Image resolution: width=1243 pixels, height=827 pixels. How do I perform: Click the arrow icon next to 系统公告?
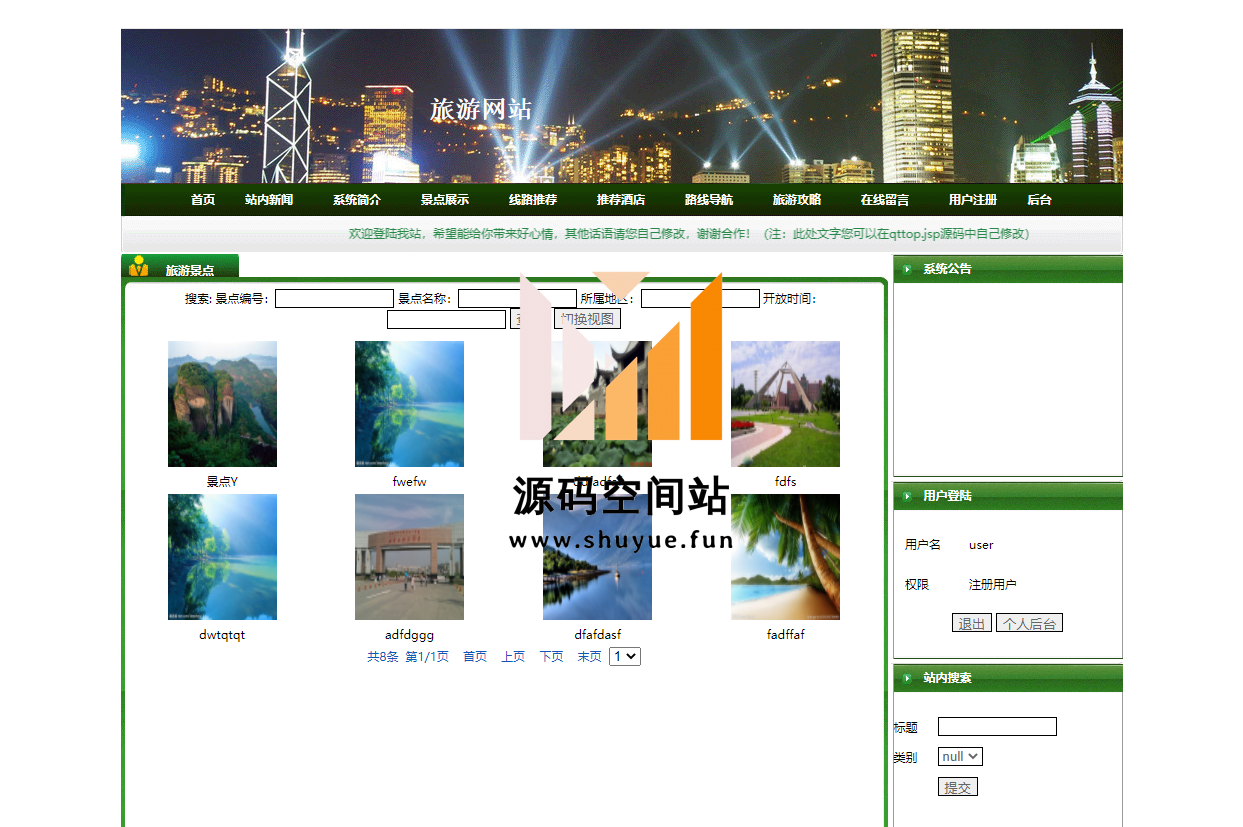(907, 269)
